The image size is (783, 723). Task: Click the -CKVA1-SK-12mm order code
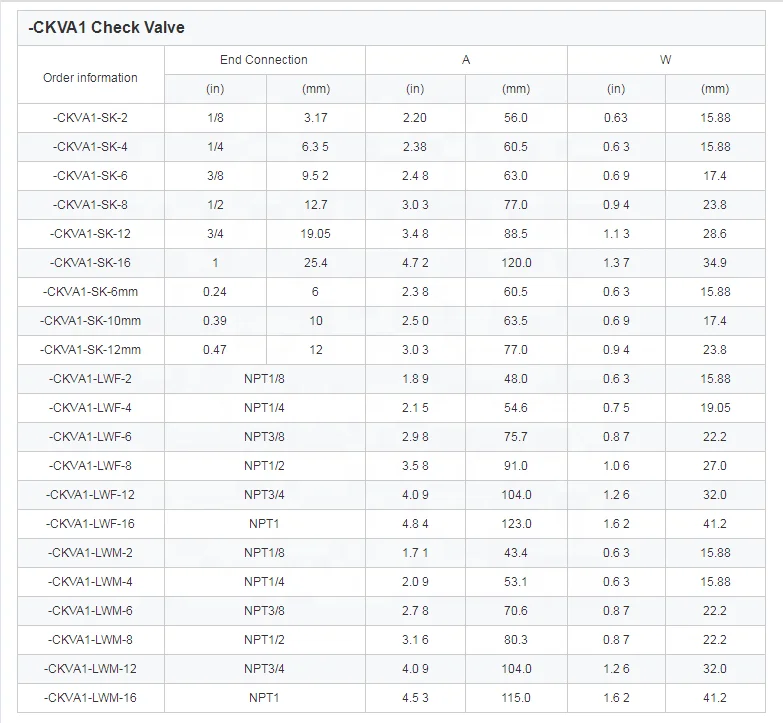90,350
